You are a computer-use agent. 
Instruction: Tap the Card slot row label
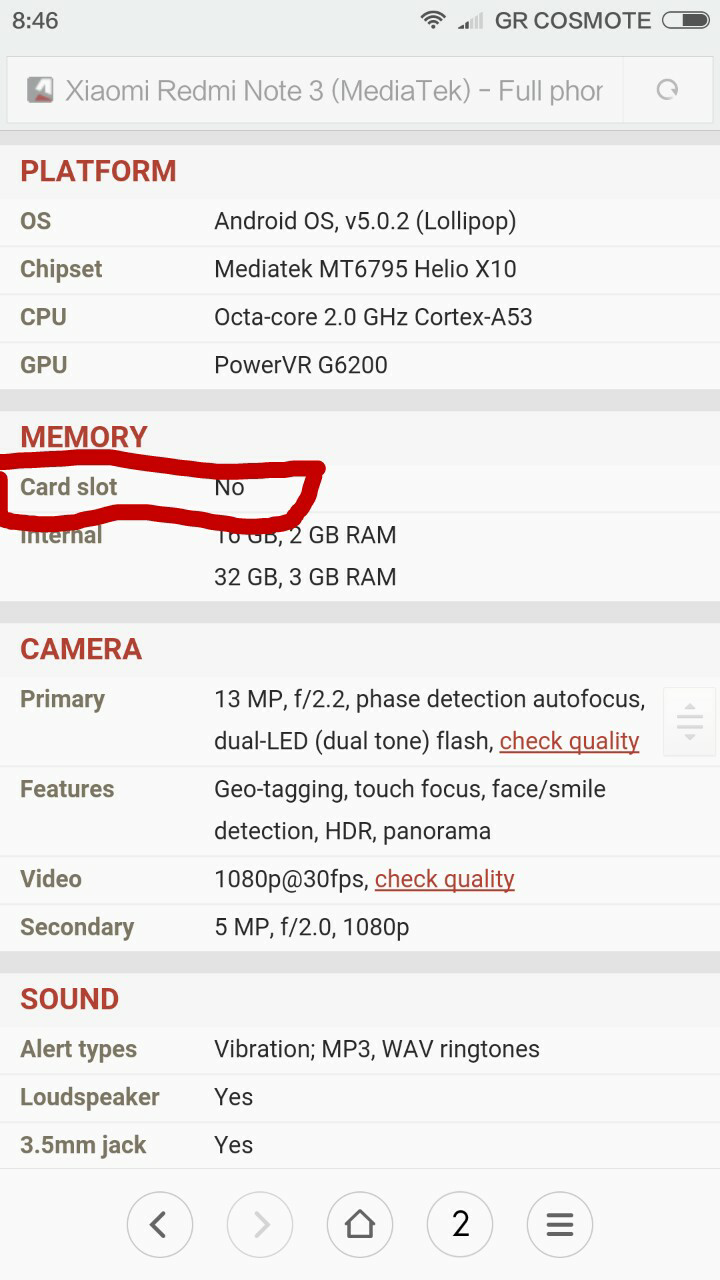tap(69, 487)
